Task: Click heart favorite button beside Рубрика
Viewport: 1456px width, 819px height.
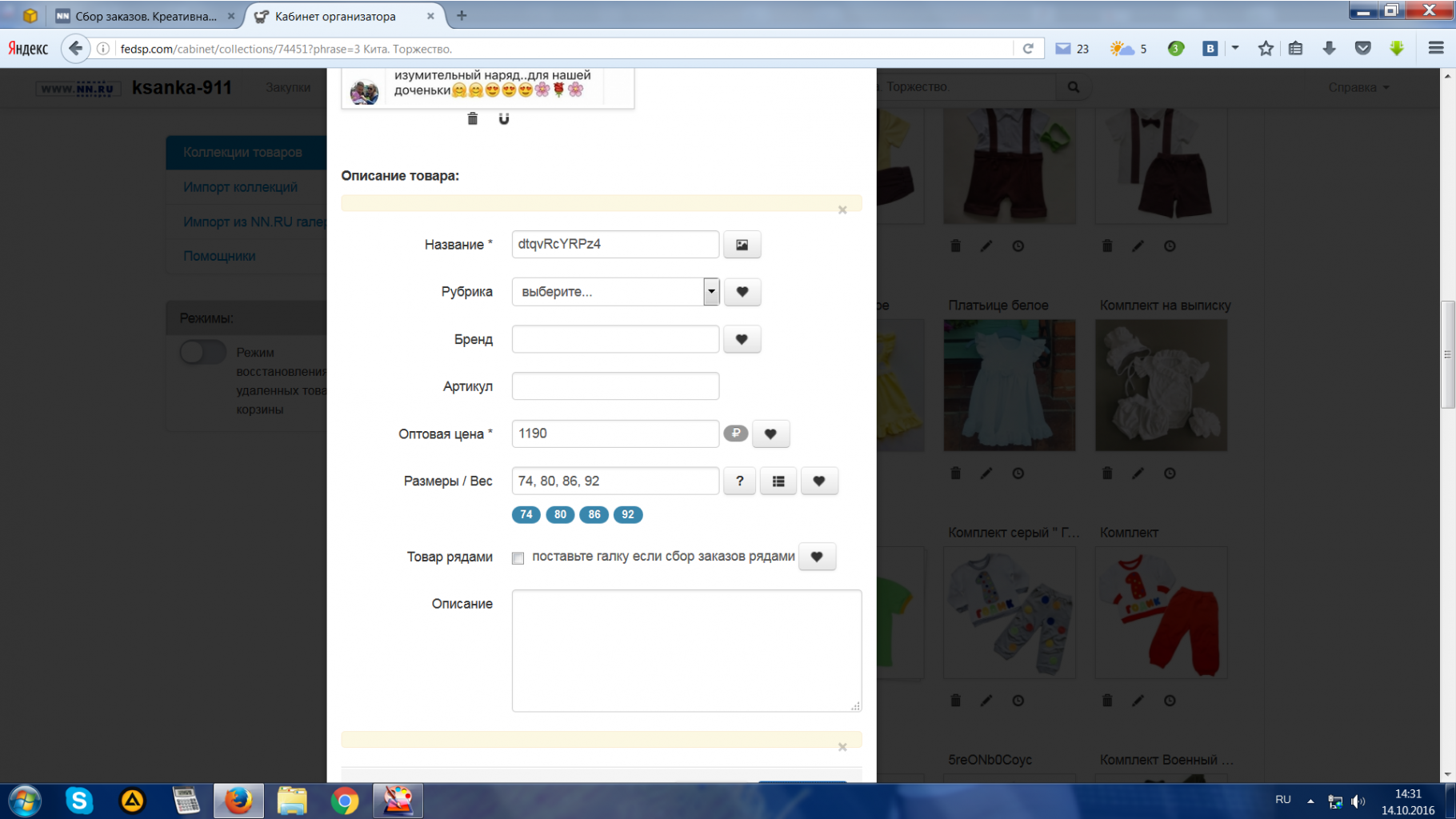Action: (x=742, y=292)
